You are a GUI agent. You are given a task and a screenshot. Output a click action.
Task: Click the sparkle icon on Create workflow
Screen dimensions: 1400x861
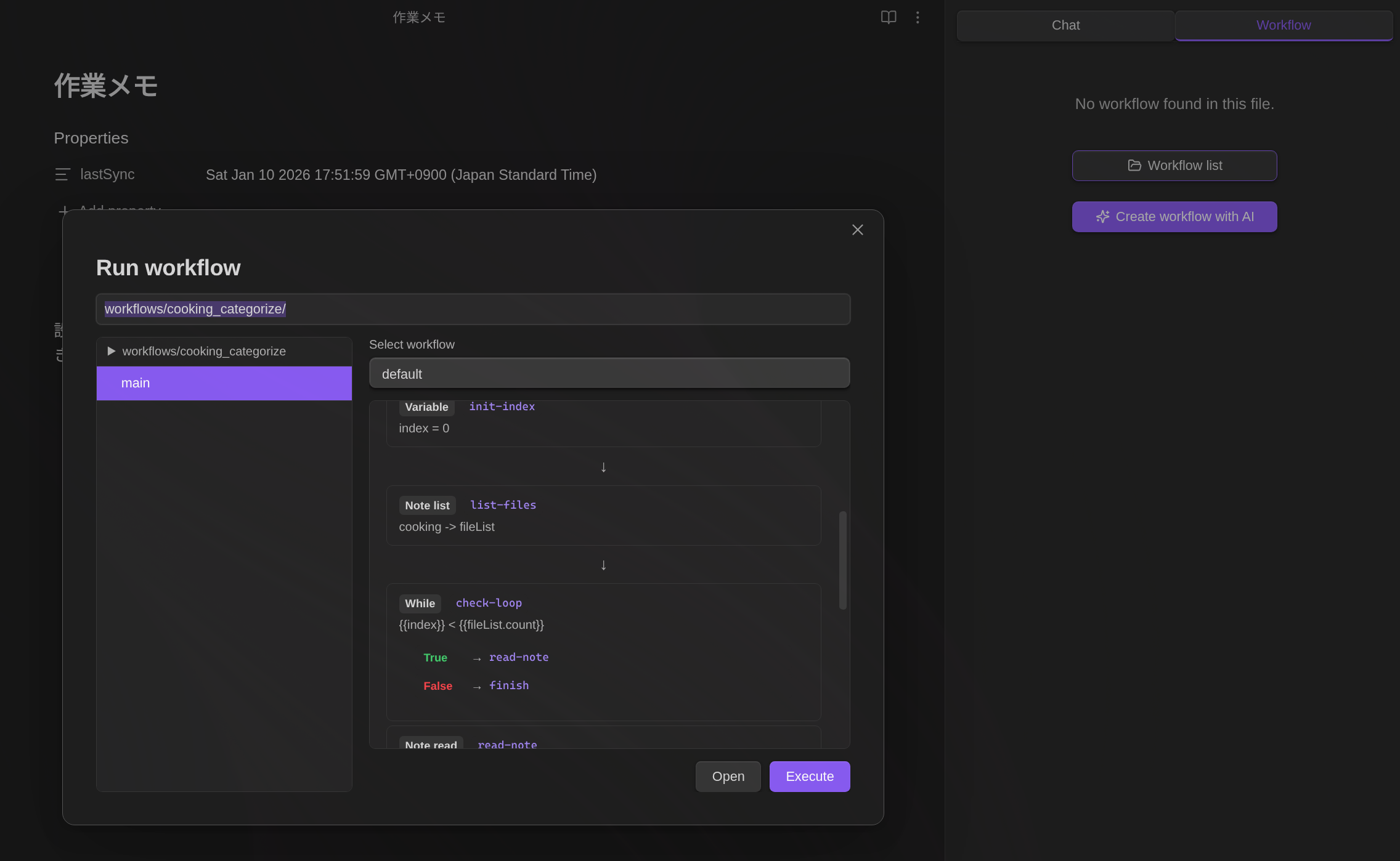1102,217
